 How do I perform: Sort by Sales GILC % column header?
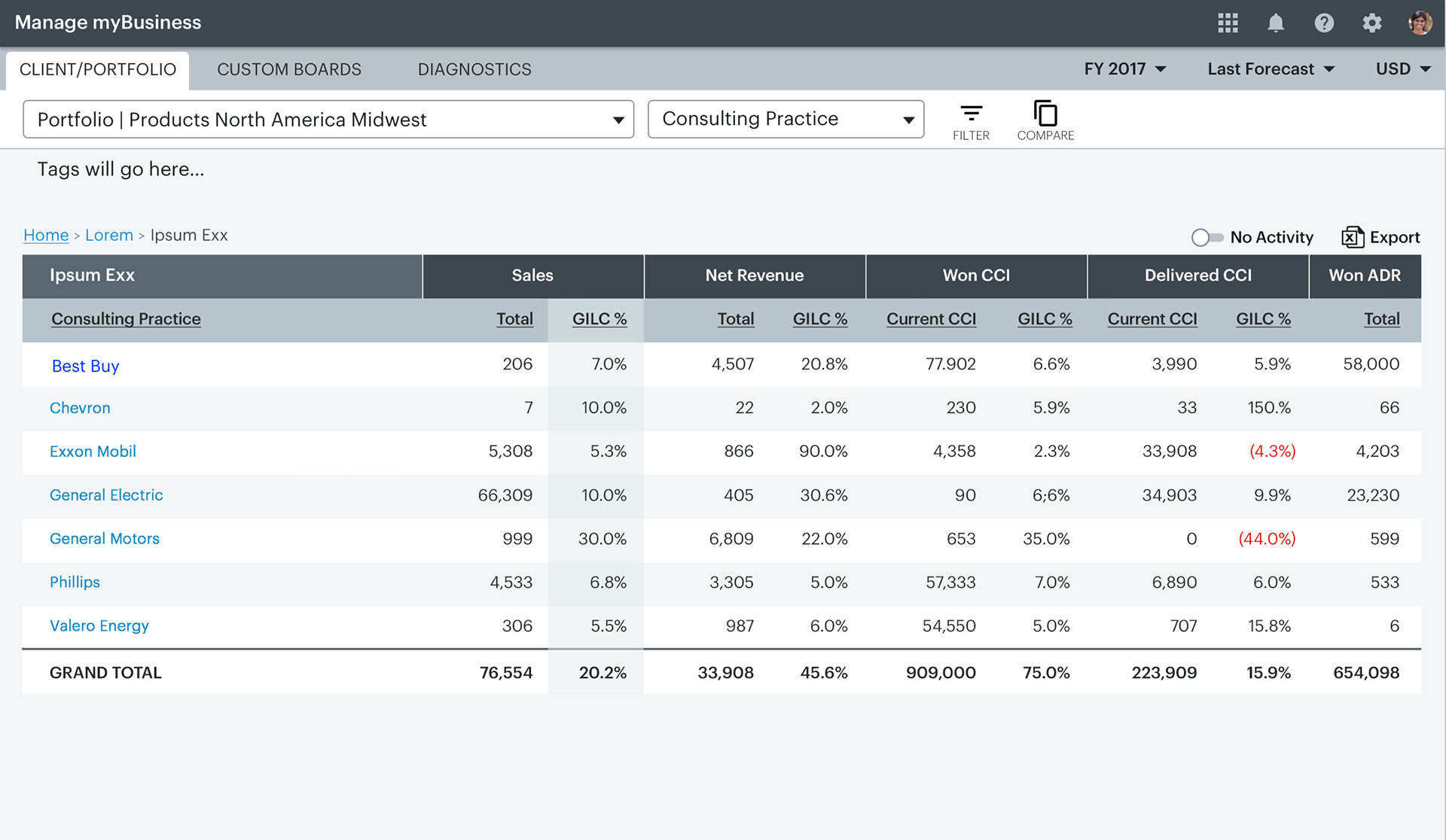tap(599, 319)
